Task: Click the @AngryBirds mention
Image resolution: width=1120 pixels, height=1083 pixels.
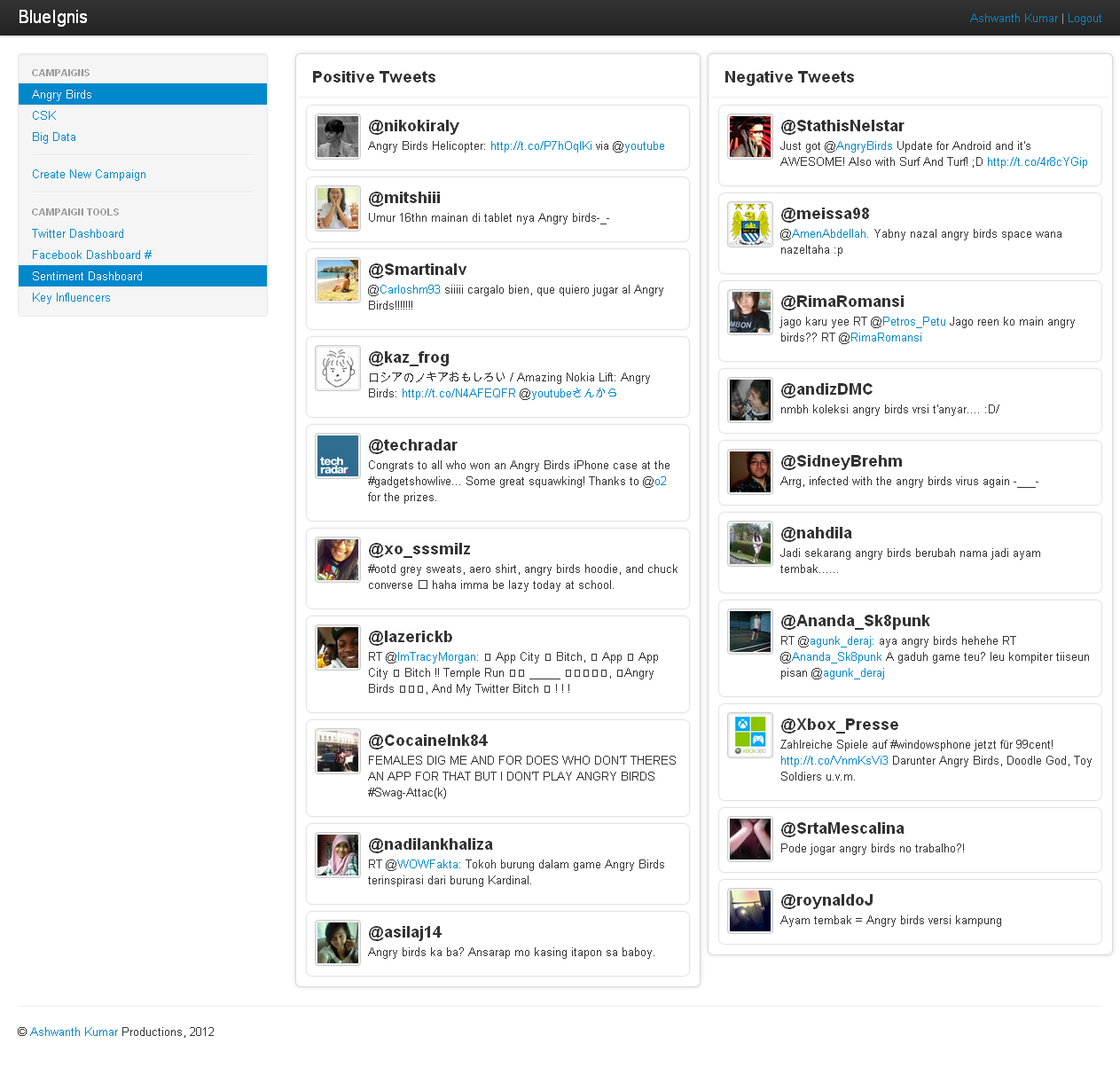Action: click(865, 145)
